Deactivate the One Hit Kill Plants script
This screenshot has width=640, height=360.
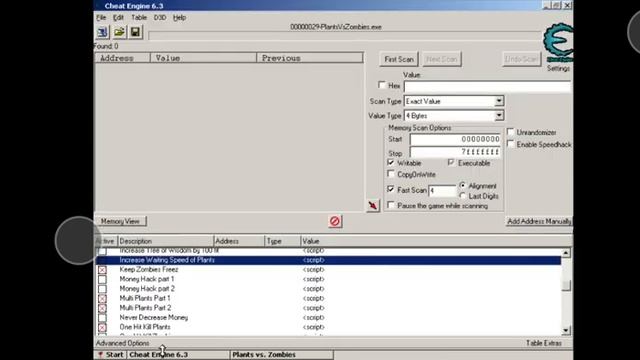[x=102, y=327]
